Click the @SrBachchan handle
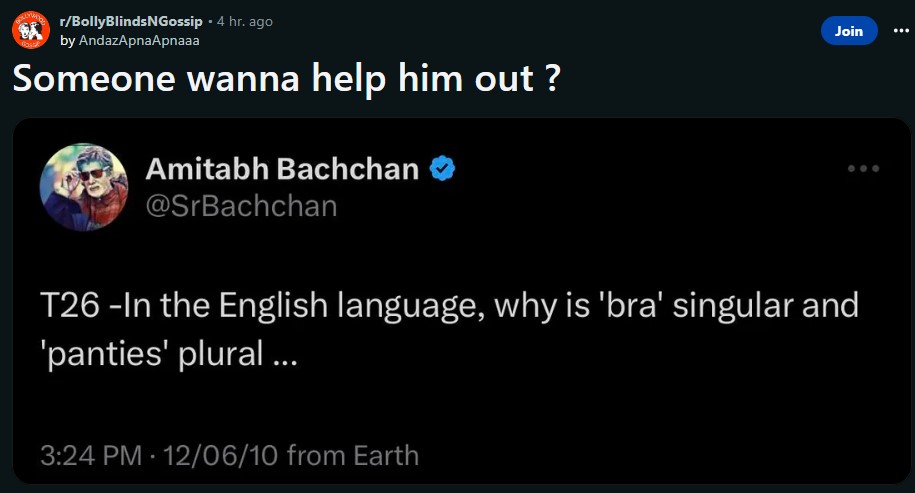Viewport: 915px width, 493px height. point(241,206)
